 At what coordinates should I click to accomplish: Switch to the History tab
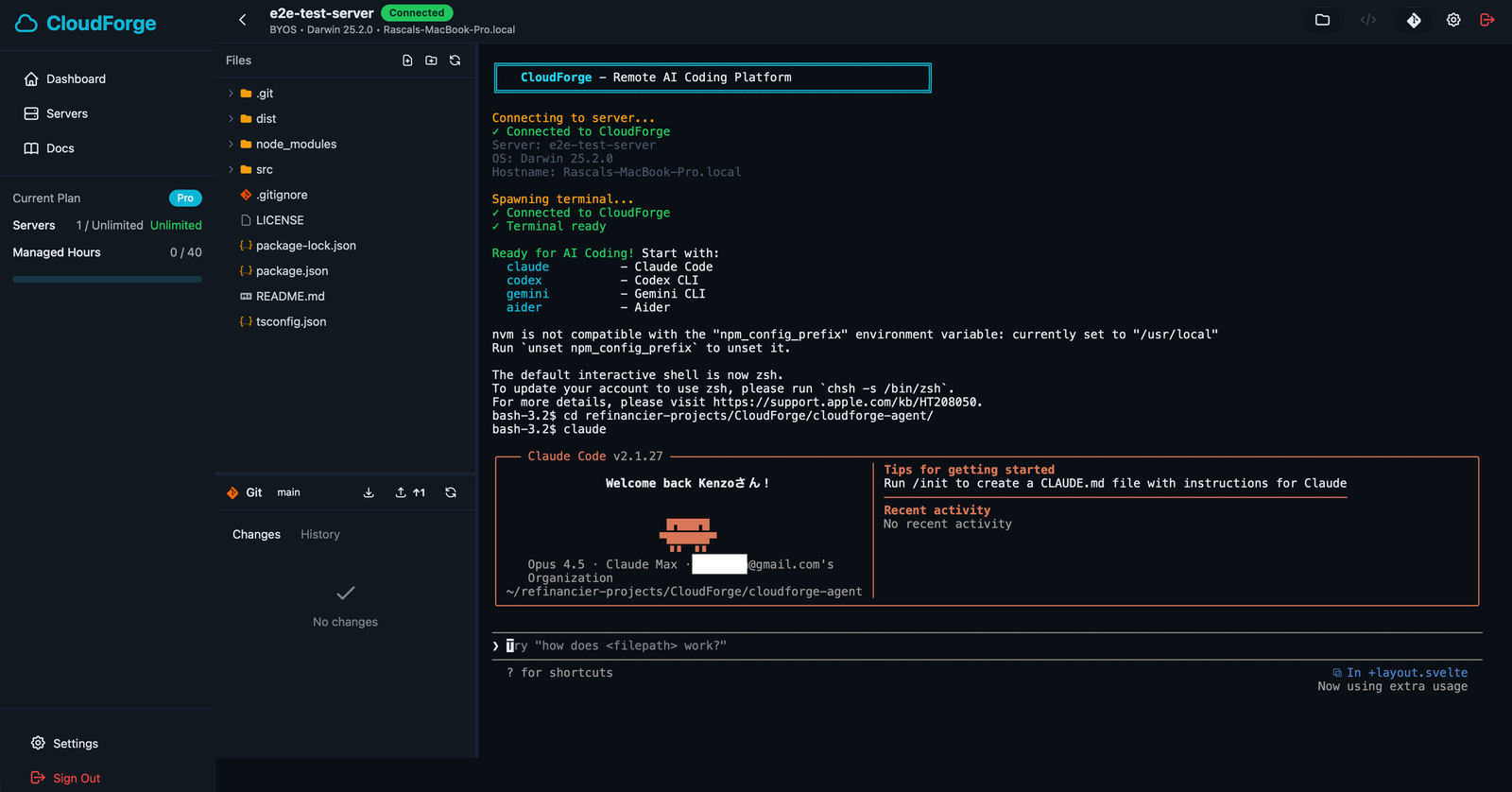[319, 535]
